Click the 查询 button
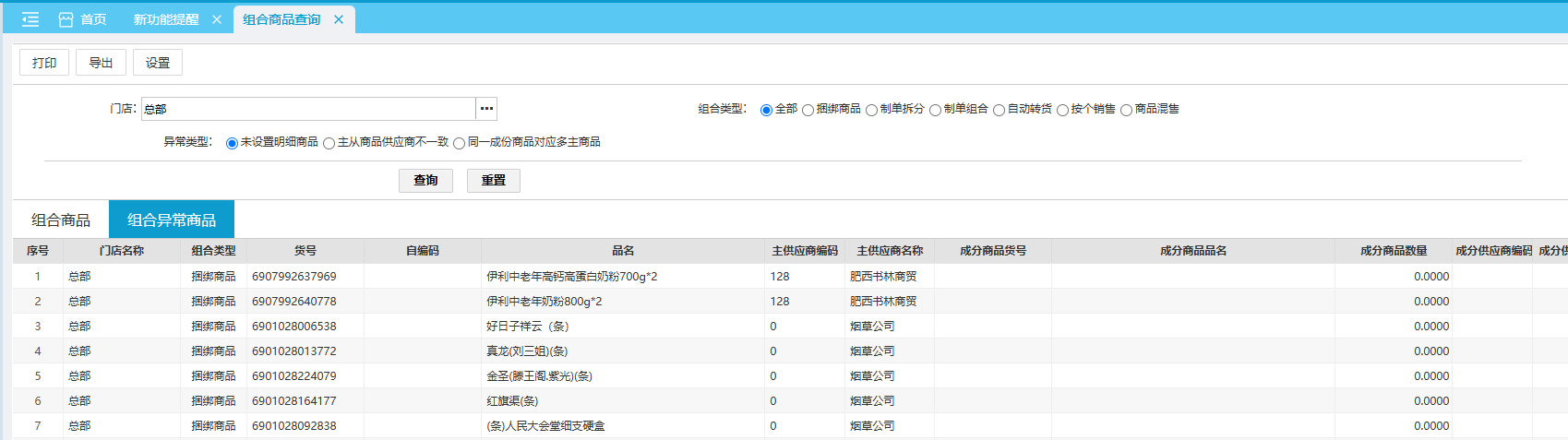The image size is (1568, 440). [x=425, y=180]
